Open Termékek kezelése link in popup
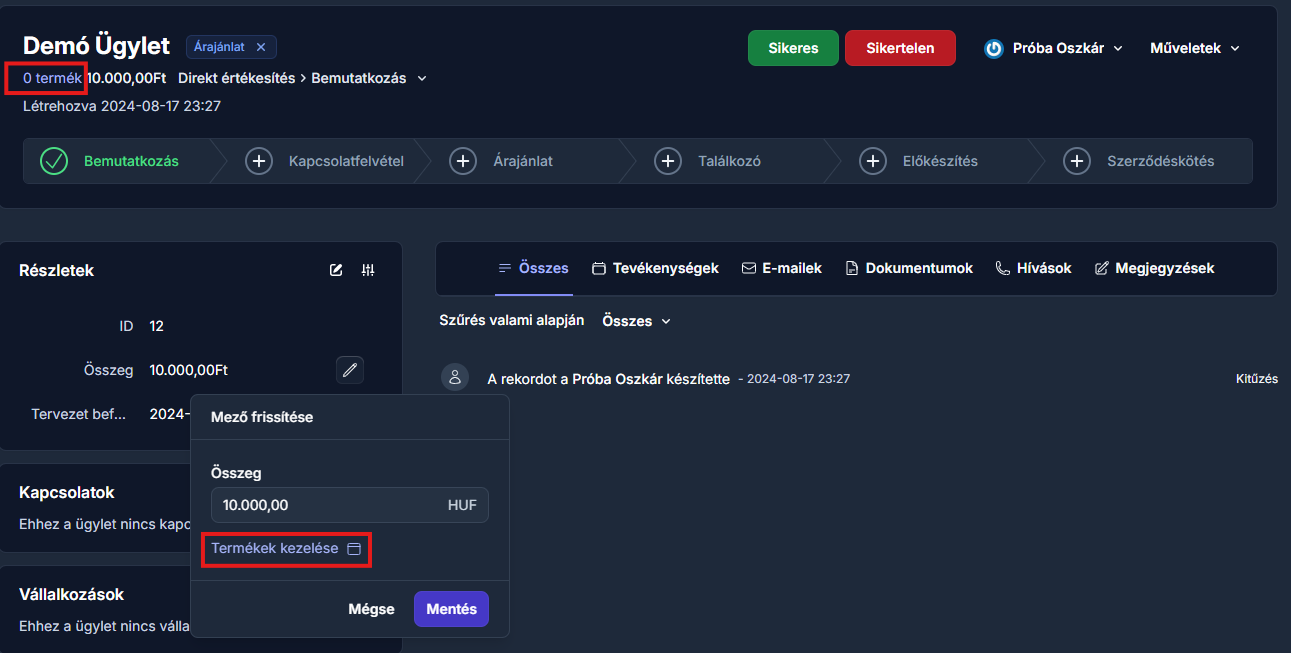This screenshot has width=1291, height=653. tap(275, 548)
